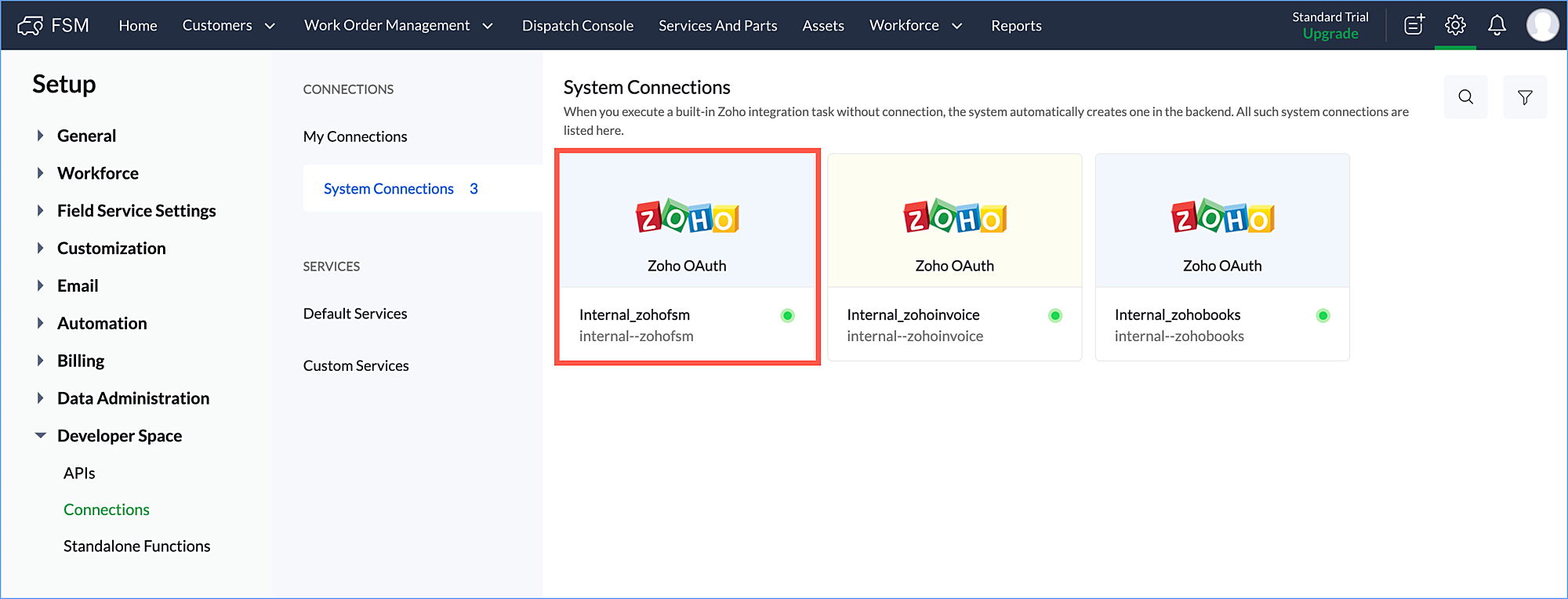Click the green status dot for Internal_zohoinvoice
The image size is (1568, 599).
[1055, 315]
